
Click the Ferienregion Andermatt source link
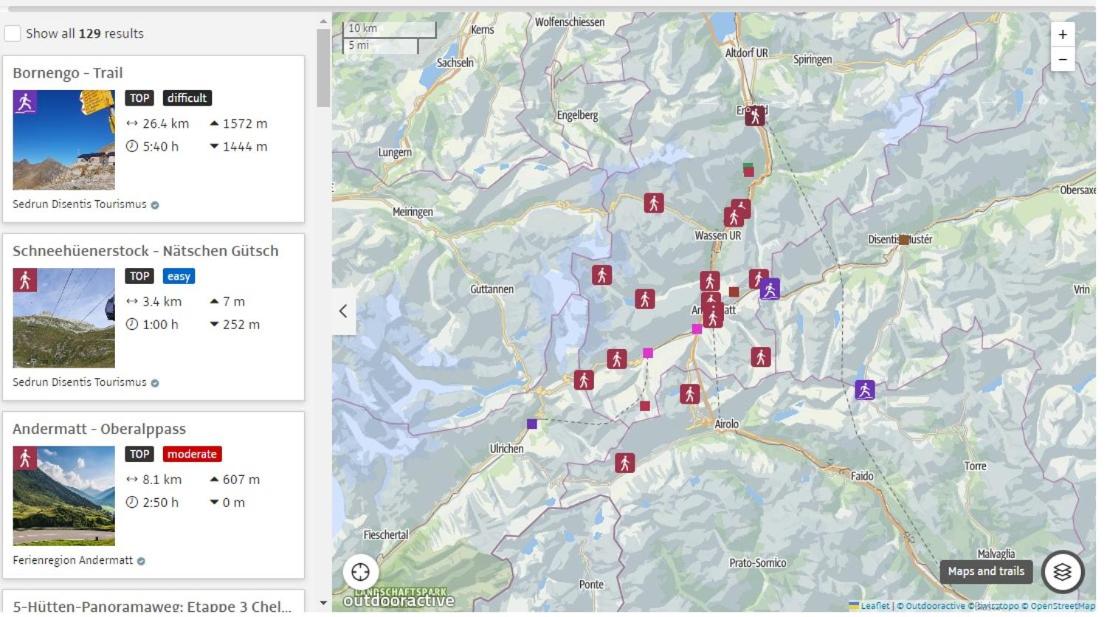pyautogui.click(x=73, y=560)
